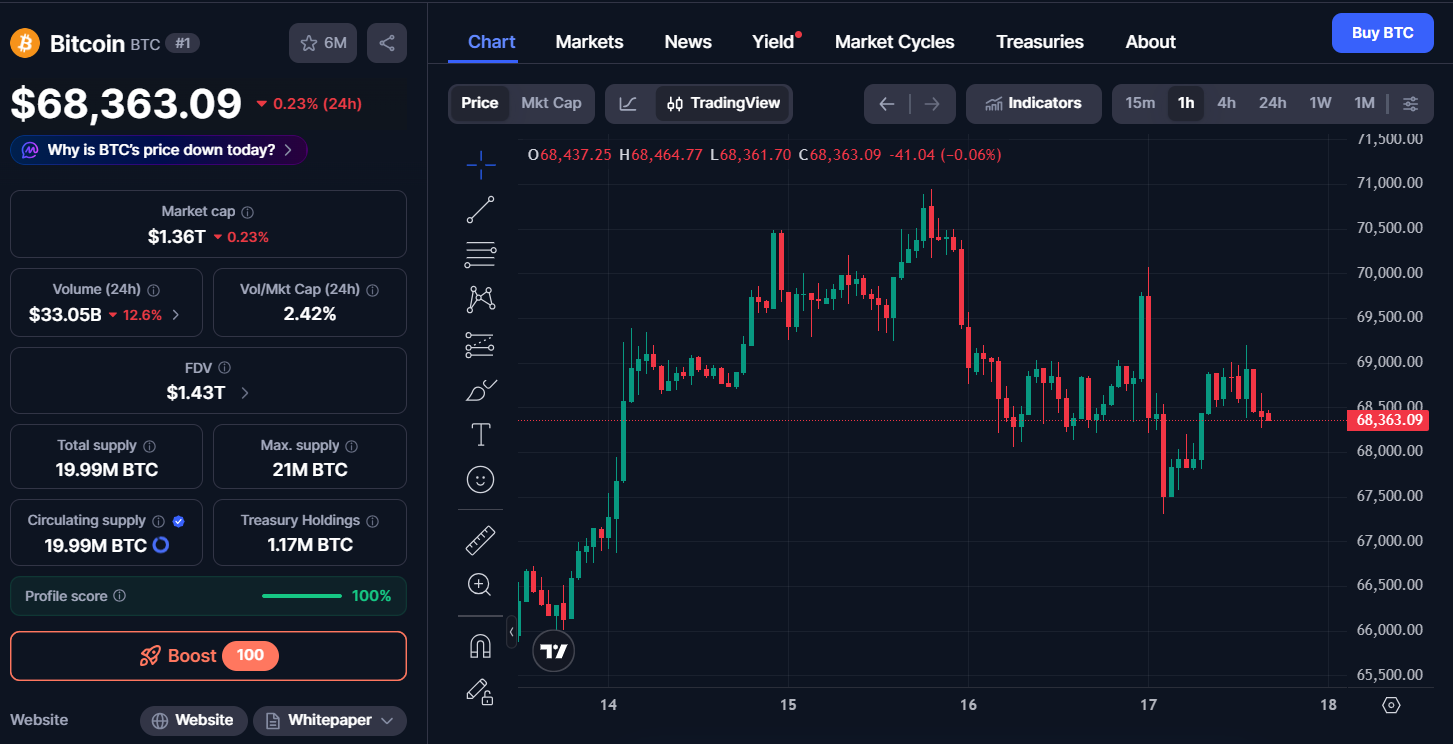1453x744 pixels.
Task: Click the verified checkmark on circulating supply
Action: [178, 521]
